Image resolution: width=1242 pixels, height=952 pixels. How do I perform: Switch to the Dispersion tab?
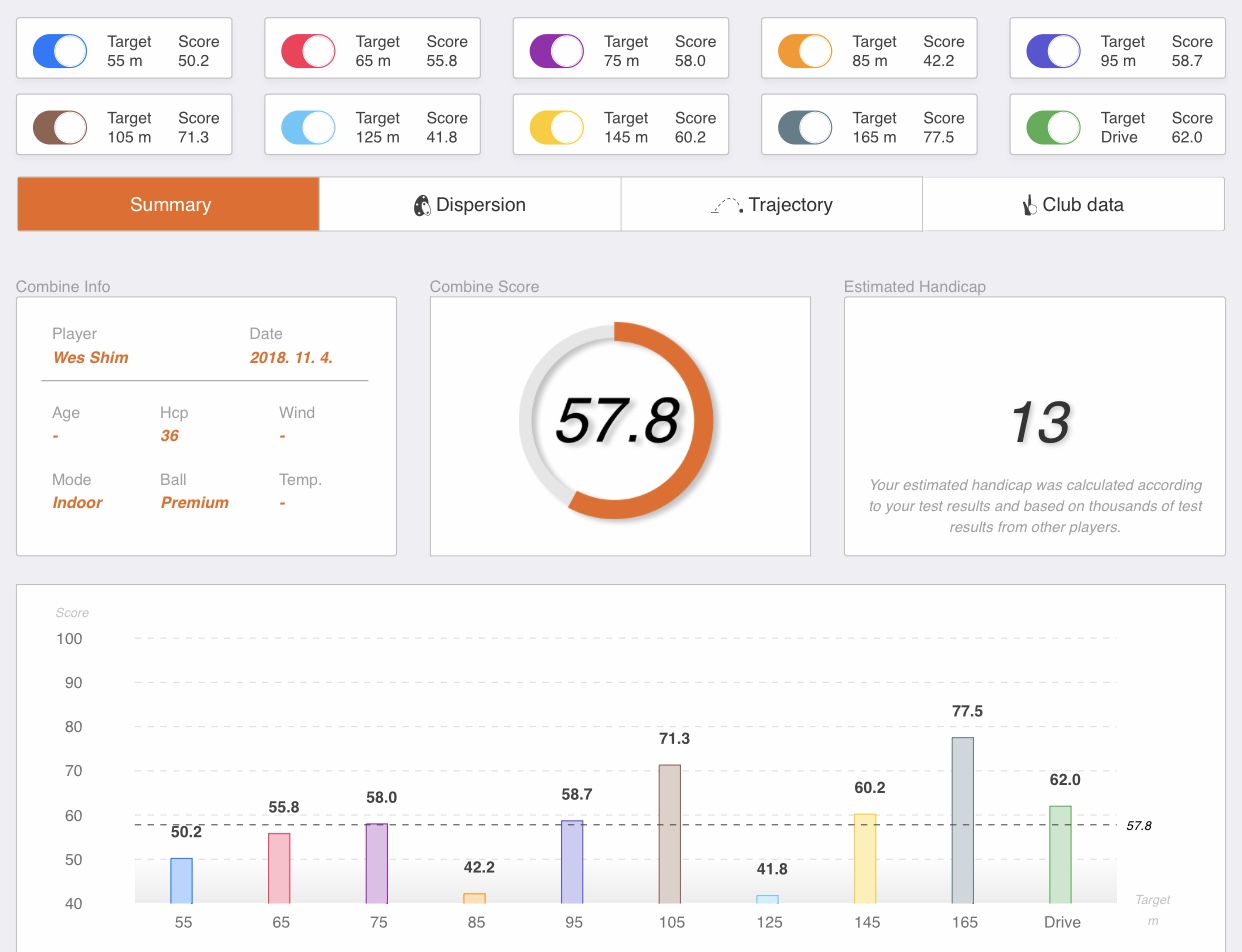point(470,205)
